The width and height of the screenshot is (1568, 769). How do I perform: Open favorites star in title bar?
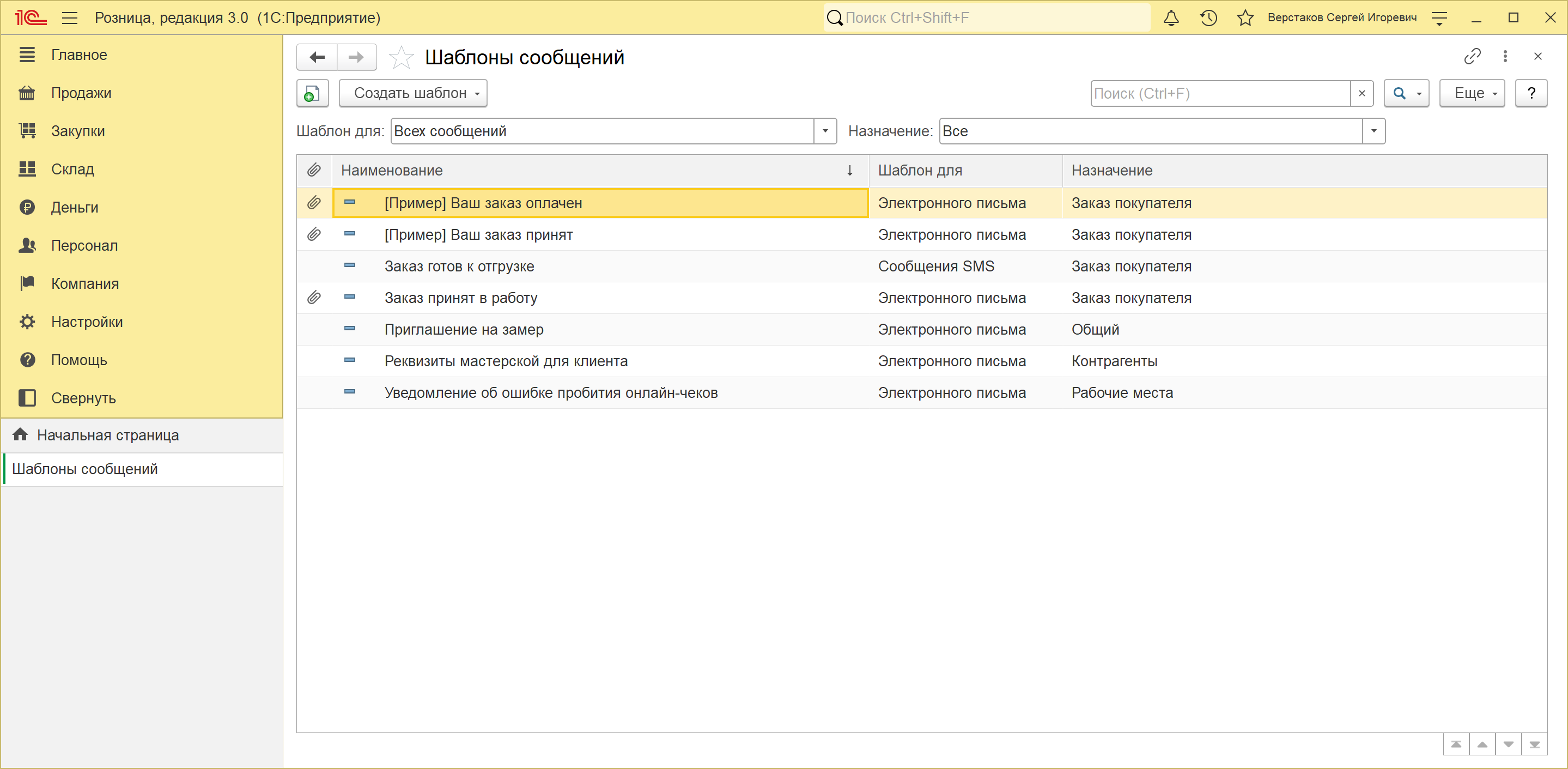coord(1245,17)
